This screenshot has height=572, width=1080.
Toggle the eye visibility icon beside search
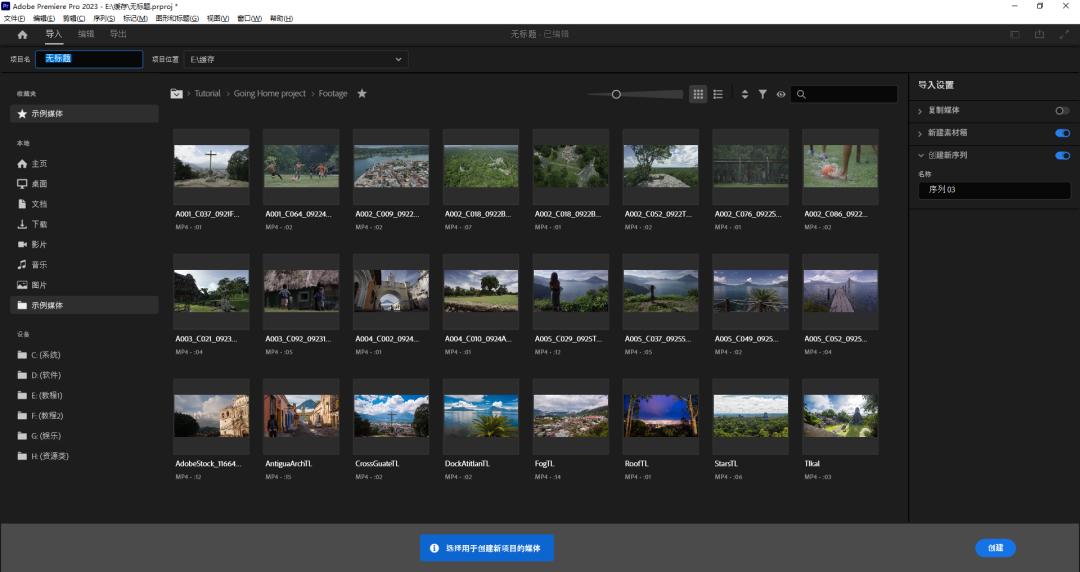click(x=780, y=94)
